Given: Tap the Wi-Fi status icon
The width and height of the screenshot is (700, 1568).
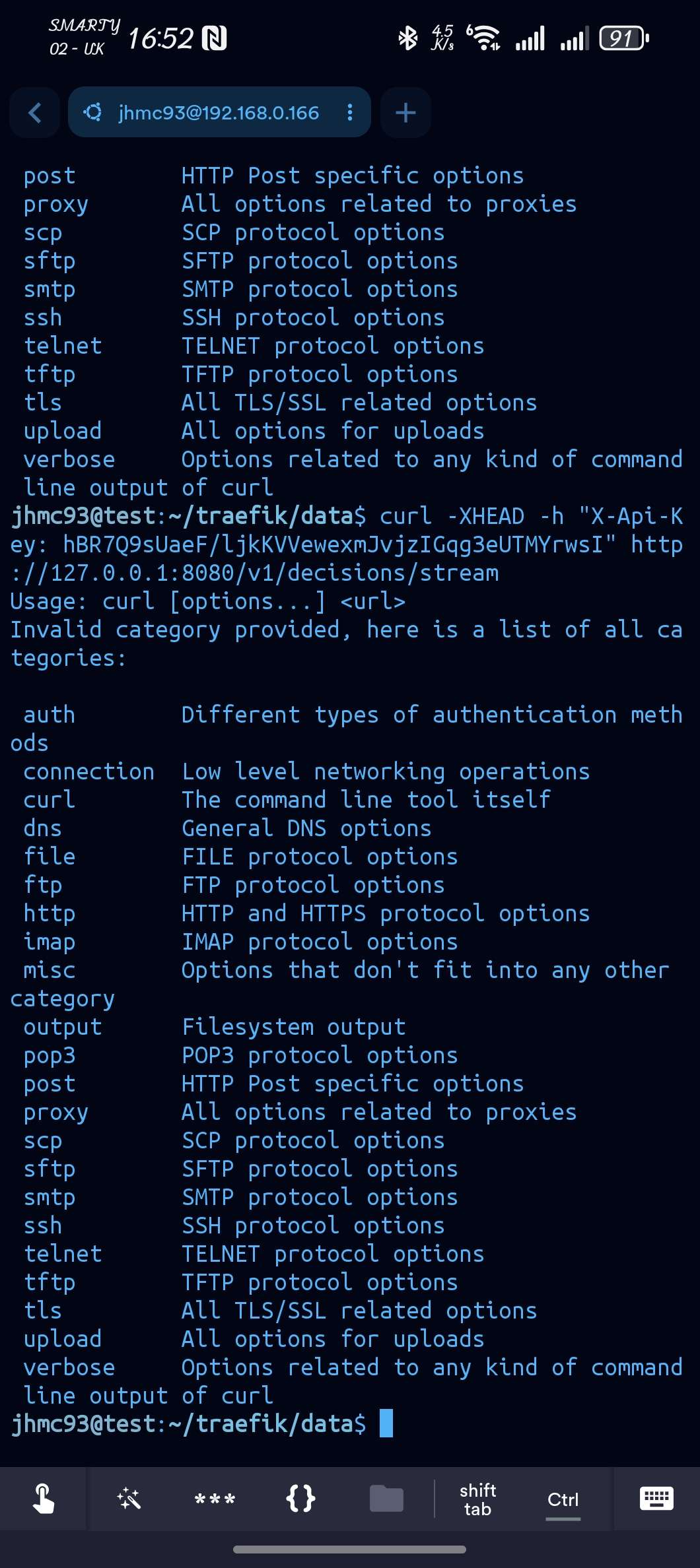Looking at the screenshot, I should point(484,38).
